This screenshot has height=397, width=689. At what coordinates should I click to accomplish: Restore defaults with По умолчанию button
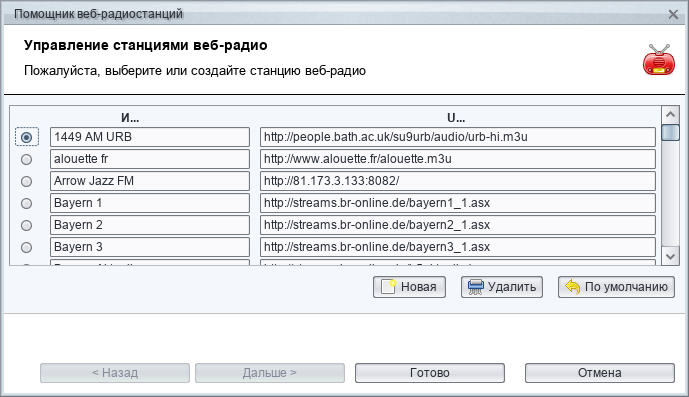pos(616,287)
